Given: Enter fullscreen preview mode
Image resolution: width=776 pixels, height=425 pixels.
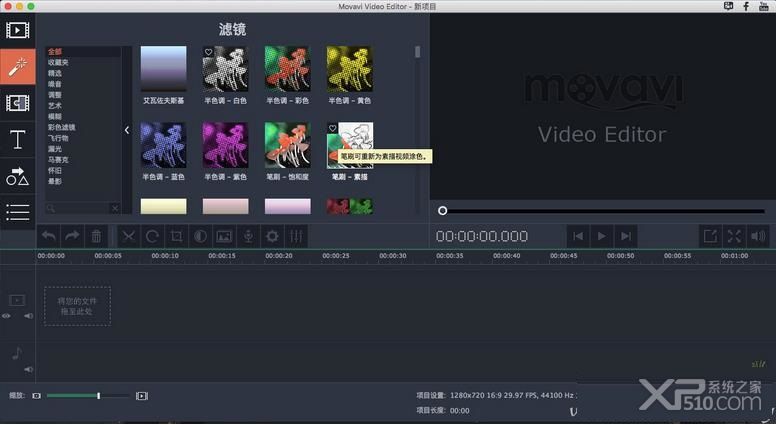Looking at the screenshot, I should (734, 236).
